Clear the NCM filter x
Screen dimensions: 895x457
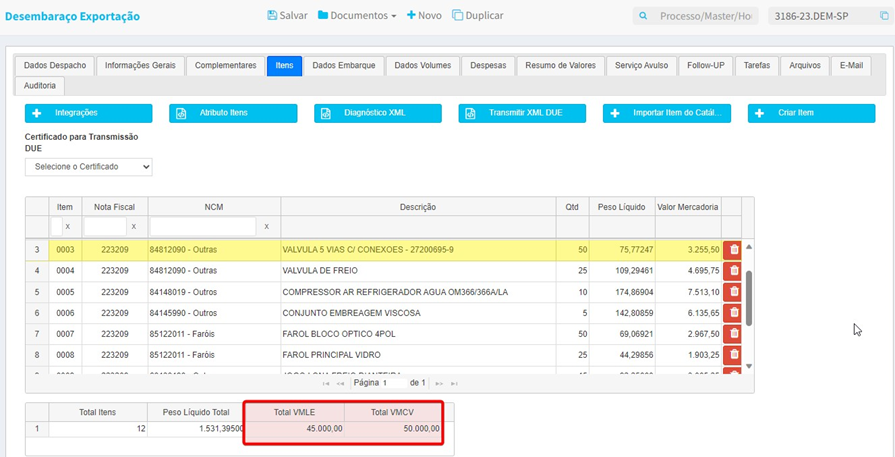tap(267, 227)
